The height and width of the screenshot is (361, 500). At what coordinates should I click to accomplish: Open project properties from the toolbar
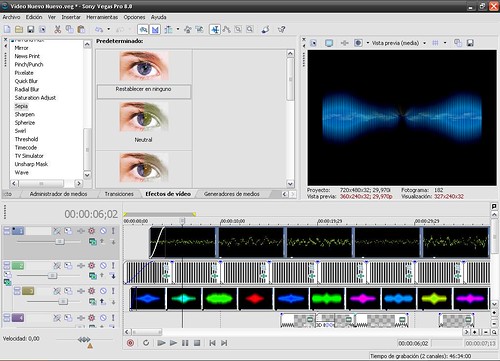[x=42, y=29]
